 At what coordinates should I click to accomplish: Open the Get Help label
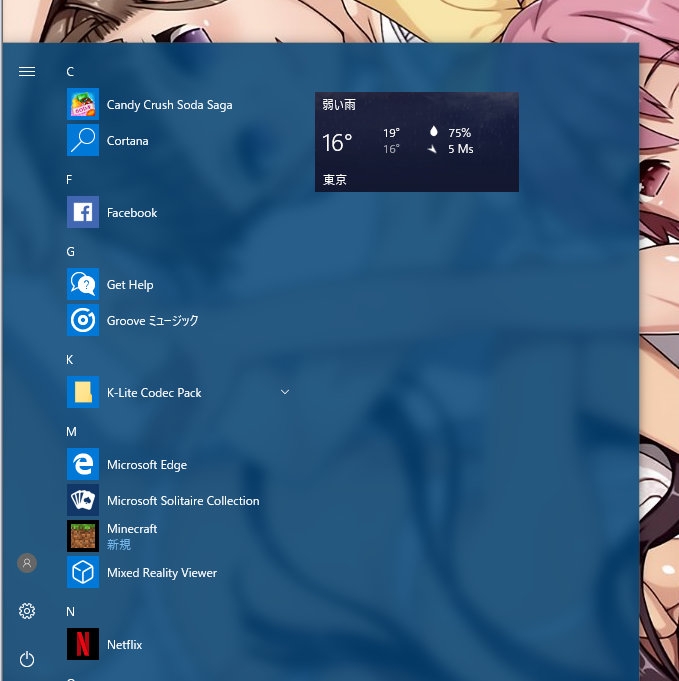coord(130,285)
